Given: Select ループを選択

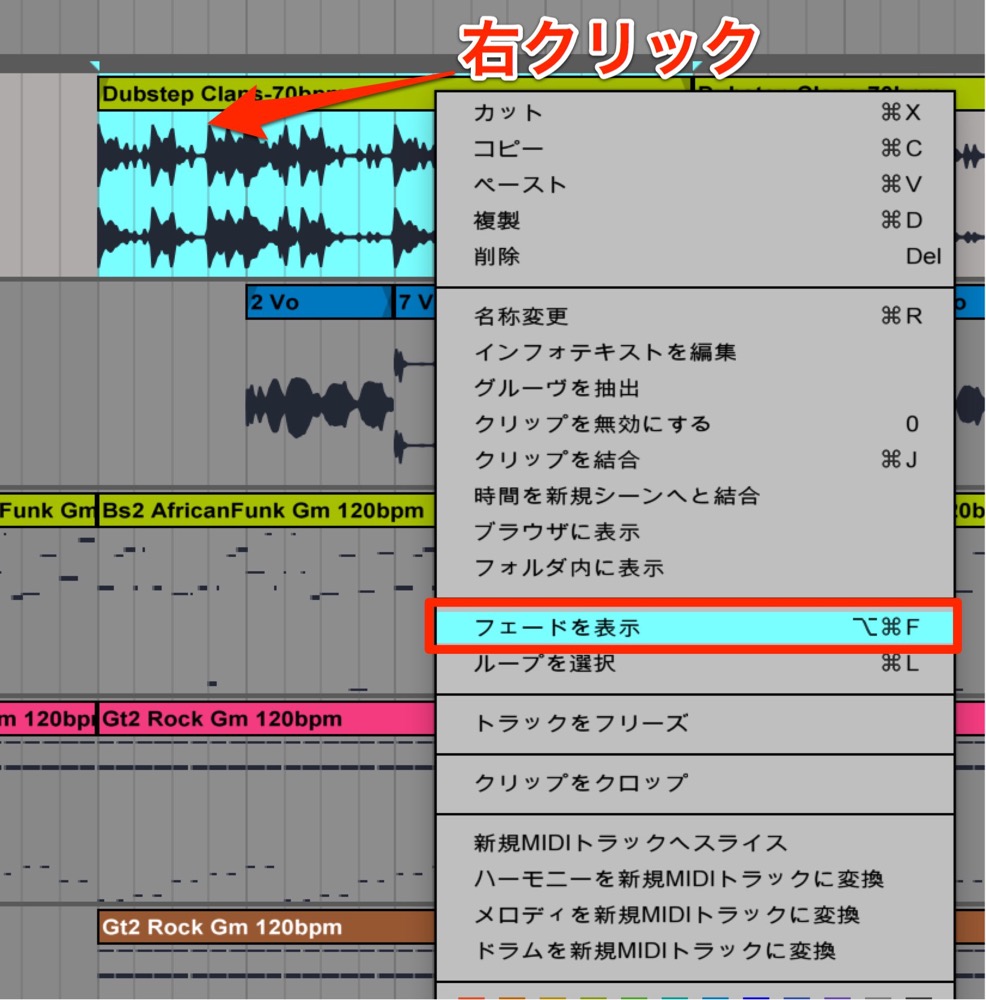Looking at the screenshot, I should (695, 663).
